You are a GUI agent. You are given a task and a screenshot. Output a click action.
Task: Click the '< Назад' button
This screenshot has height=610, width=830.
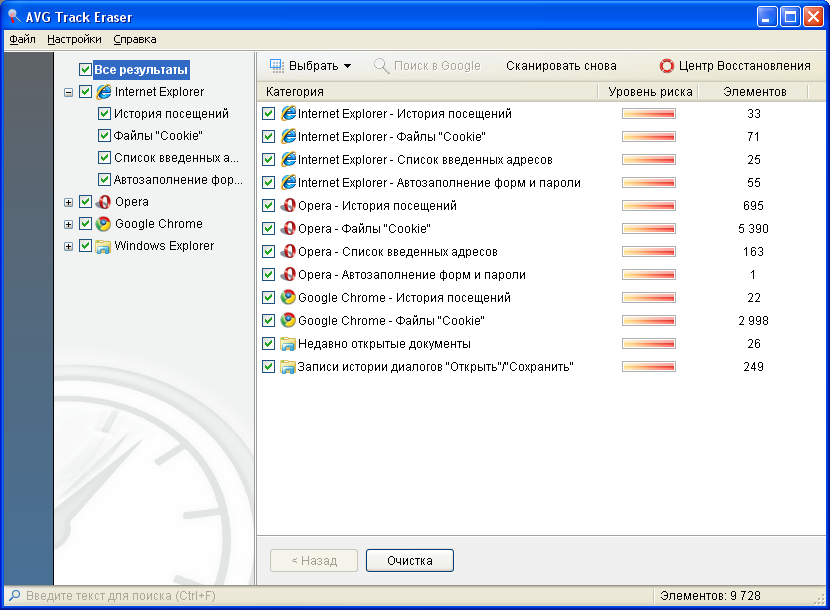click(314, 561)
